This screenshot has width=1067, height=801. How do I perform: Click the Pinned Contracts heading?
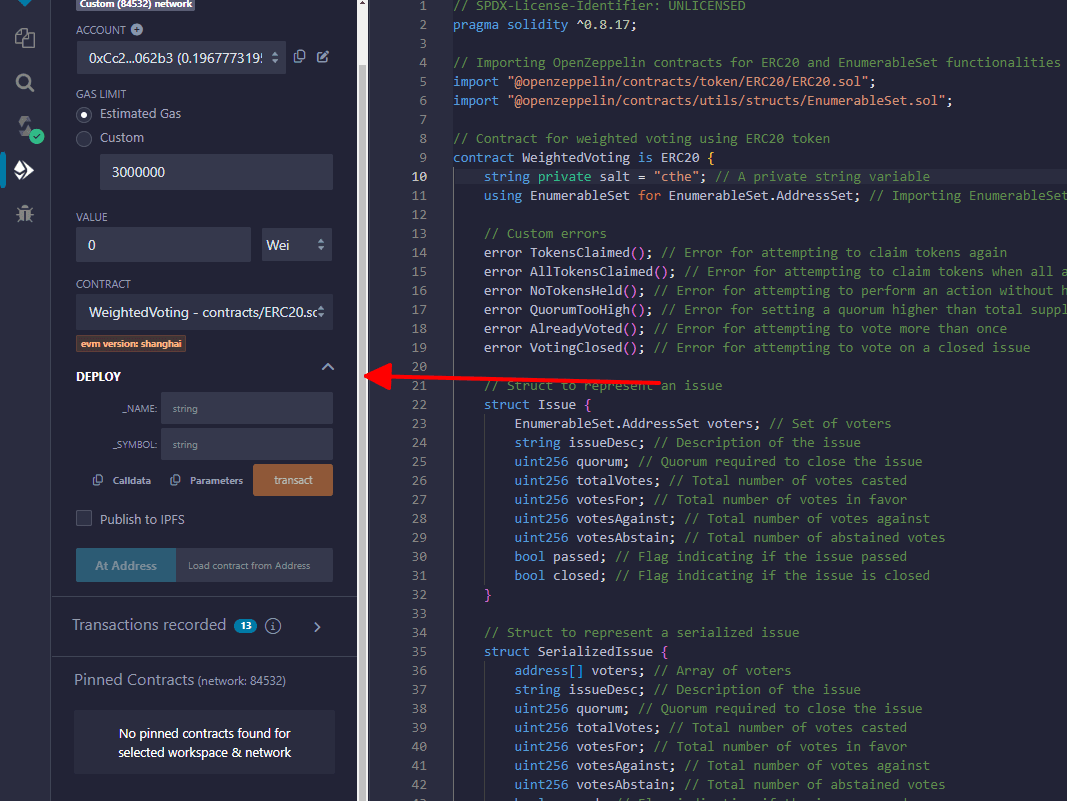[x=134, y=680]
